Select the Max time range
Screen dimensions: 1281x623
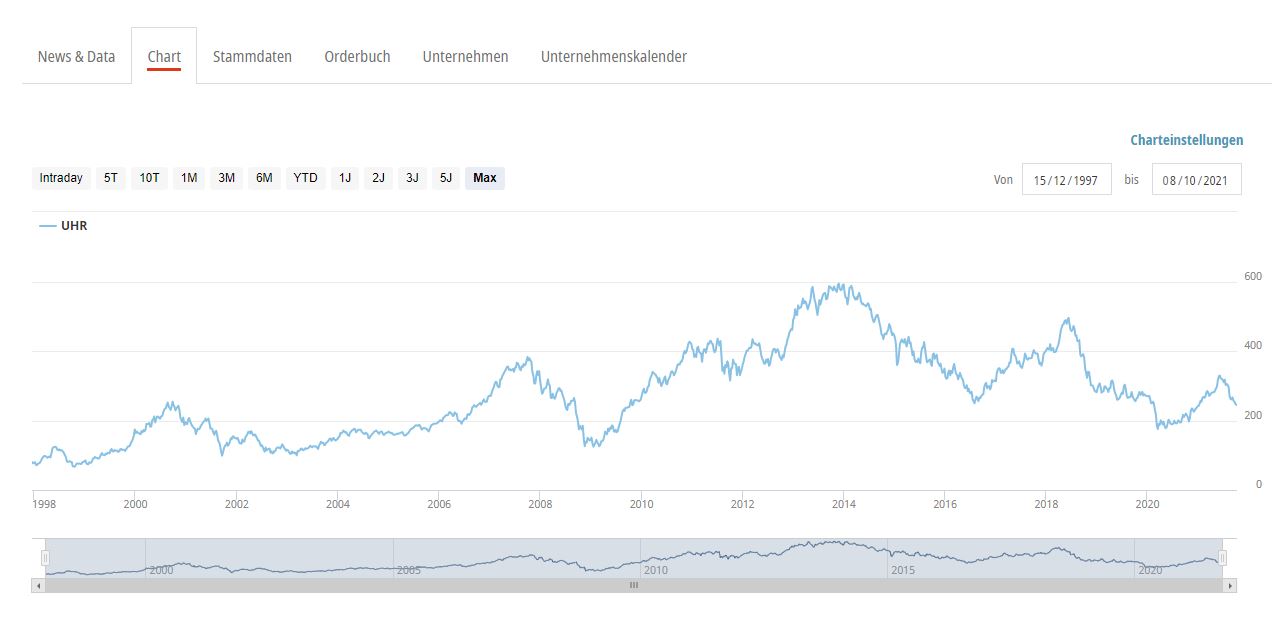(484, 178)
